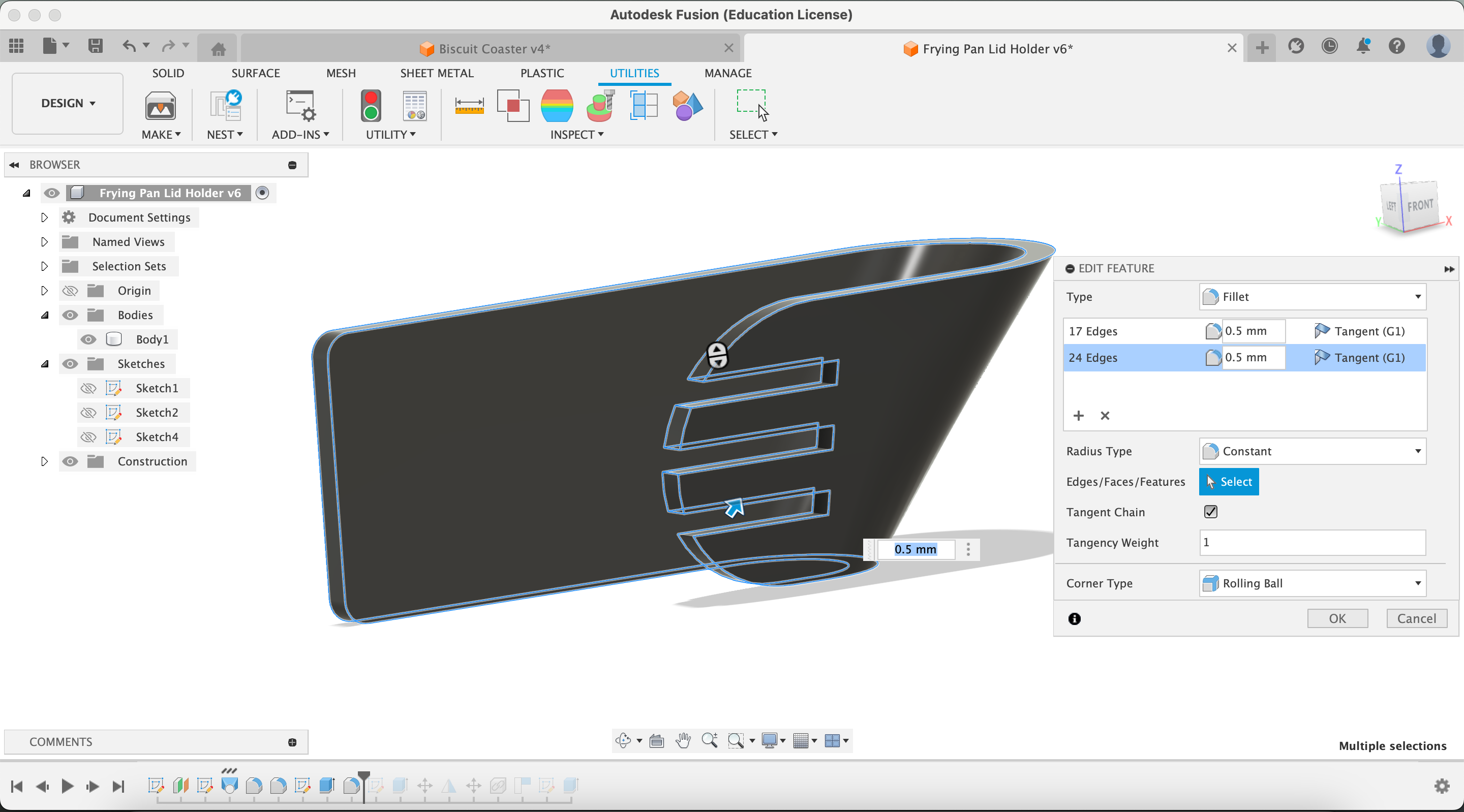Select the Radius Type dropdown
Screen dimensions: 1464x812
1312,451
